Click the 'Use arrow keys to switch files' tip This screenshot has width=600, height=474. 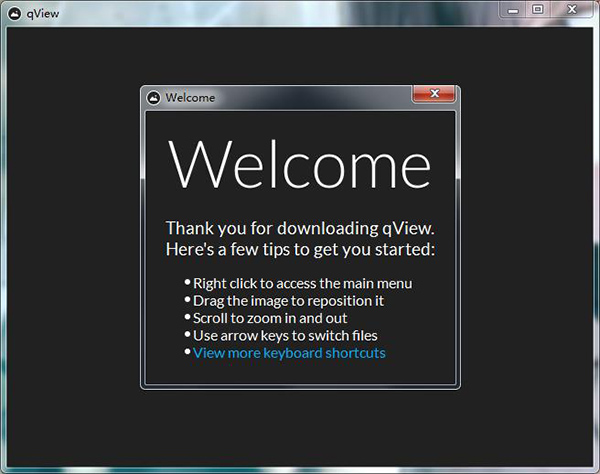[285, 336]
